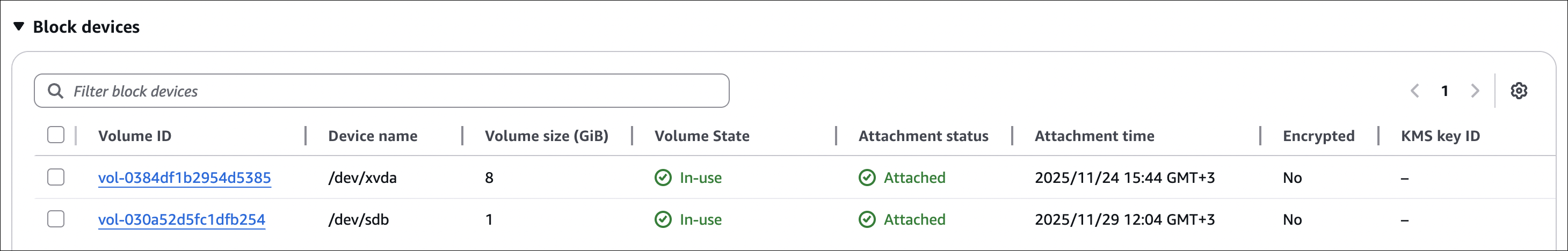Screen dimensions: 1568x251
Task: Go to next page of block devices
Action: 1475,91
